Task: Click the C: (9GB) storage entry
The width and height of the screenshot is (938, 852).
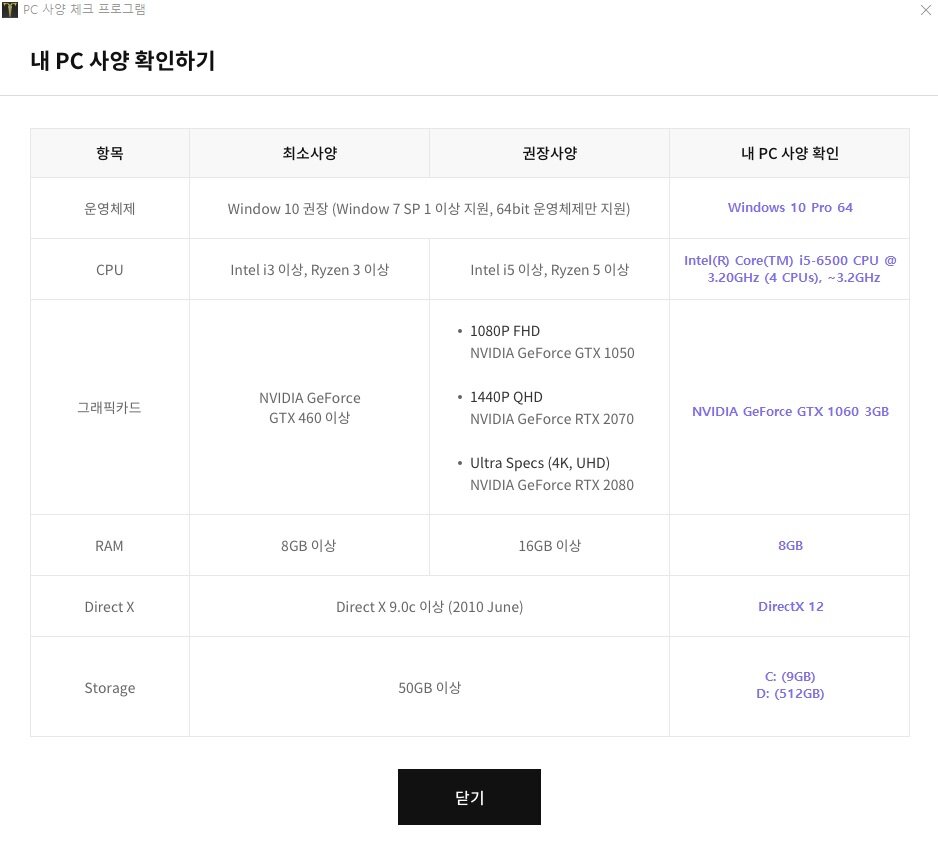Action: pyautogui.click(x=790, y=676)
